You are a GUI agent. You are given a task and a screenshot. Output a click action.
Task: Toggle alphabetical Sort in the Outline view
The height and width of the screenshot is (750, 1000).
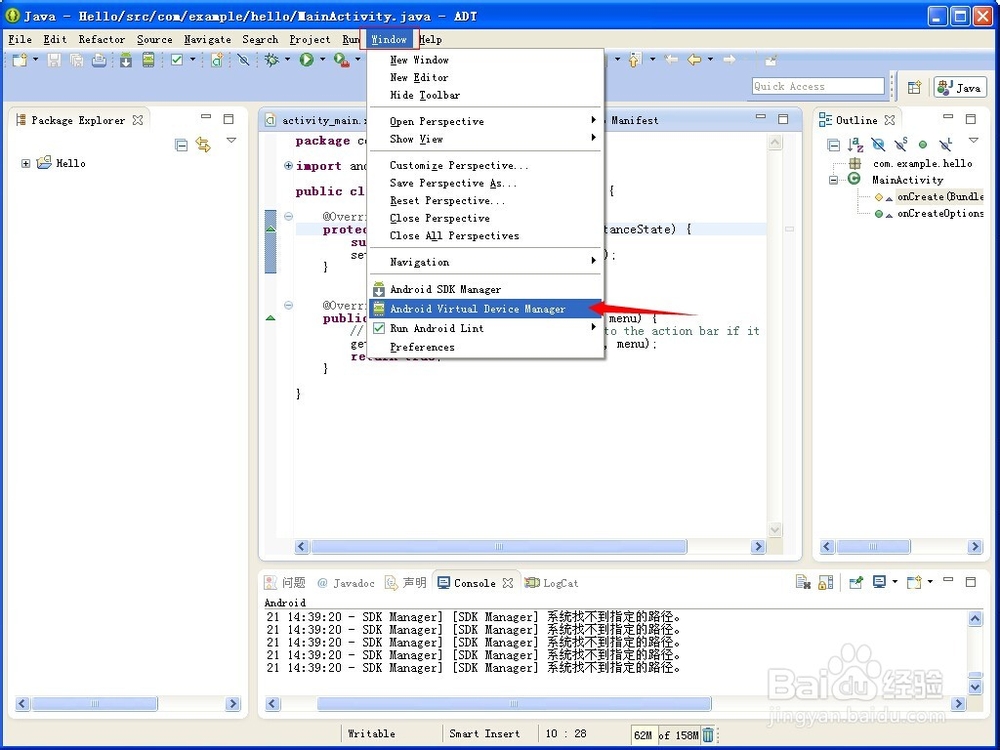[855, 145]
